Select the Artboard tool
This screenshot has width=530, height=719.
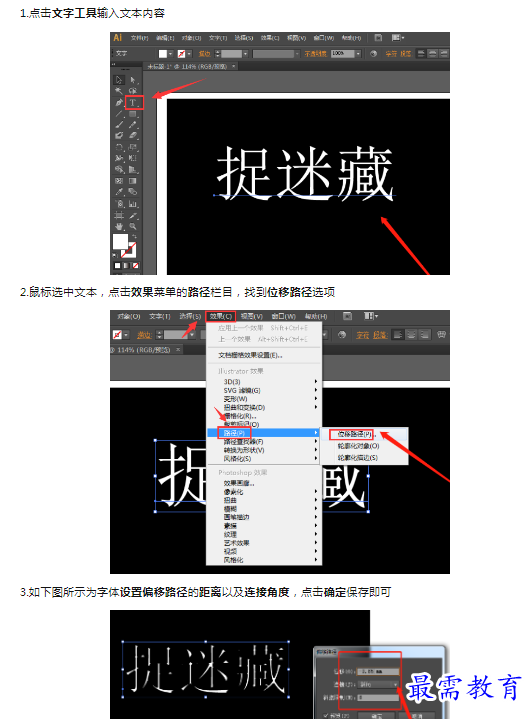119,215
